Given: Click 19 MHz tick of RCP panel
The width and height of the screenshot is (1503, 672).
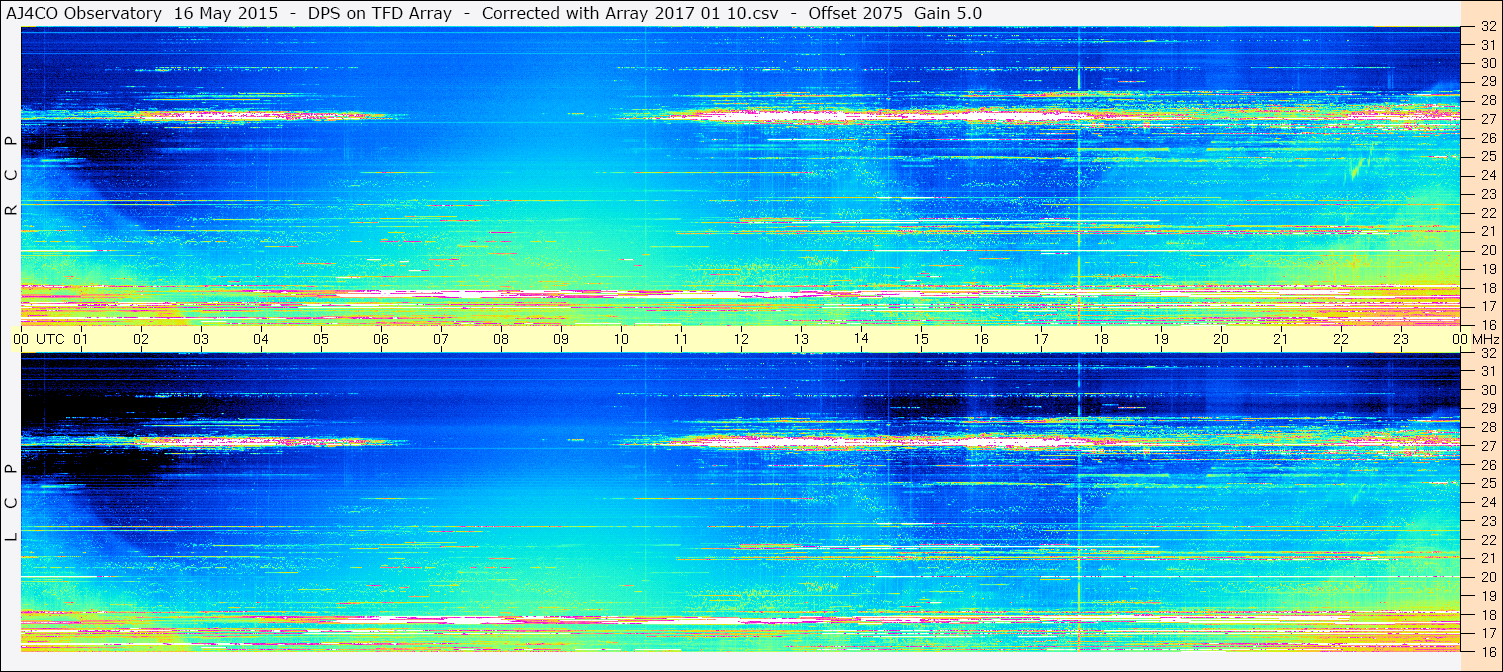Looking at the screenshot, I should tap(1488, 269).
